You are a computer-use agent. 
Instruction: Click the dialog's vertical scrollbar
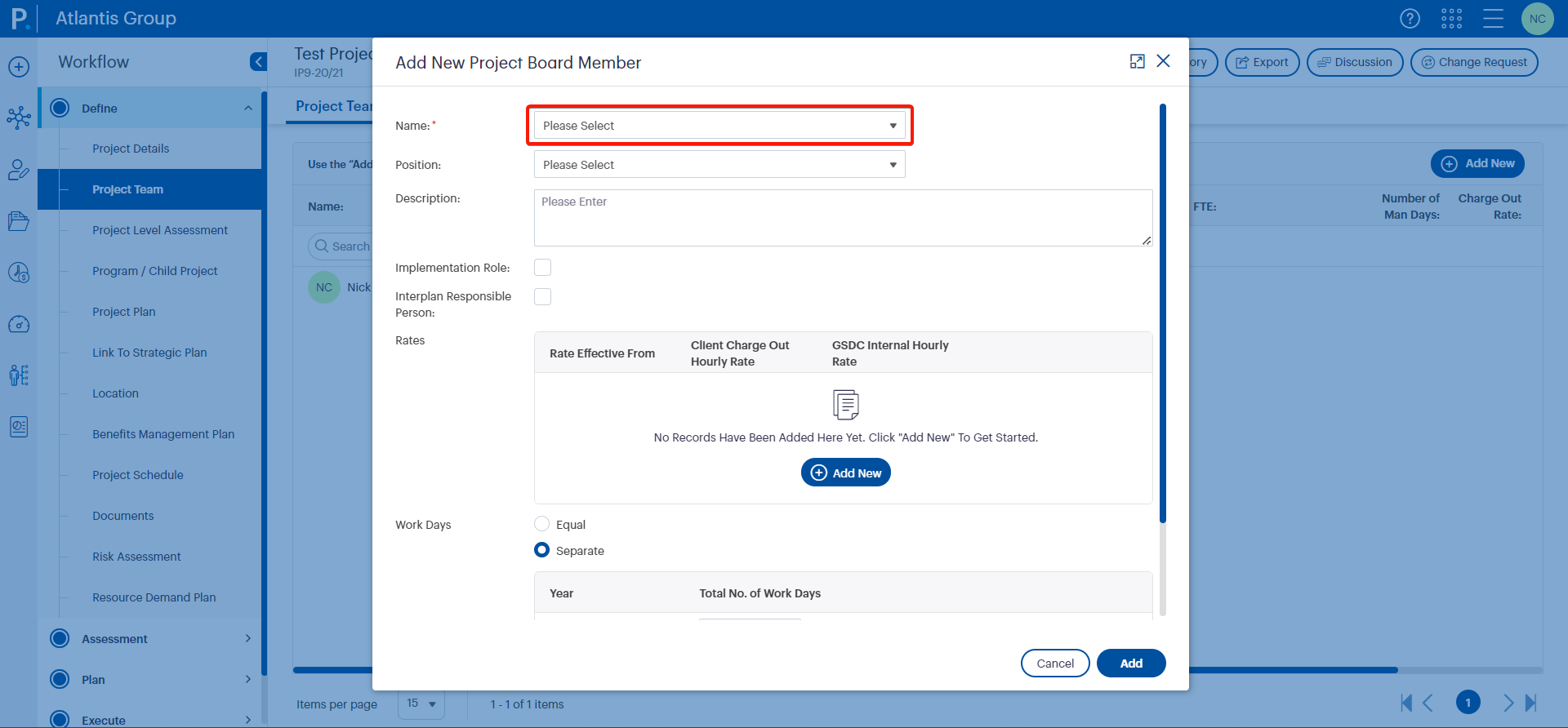pos(1163,313)
